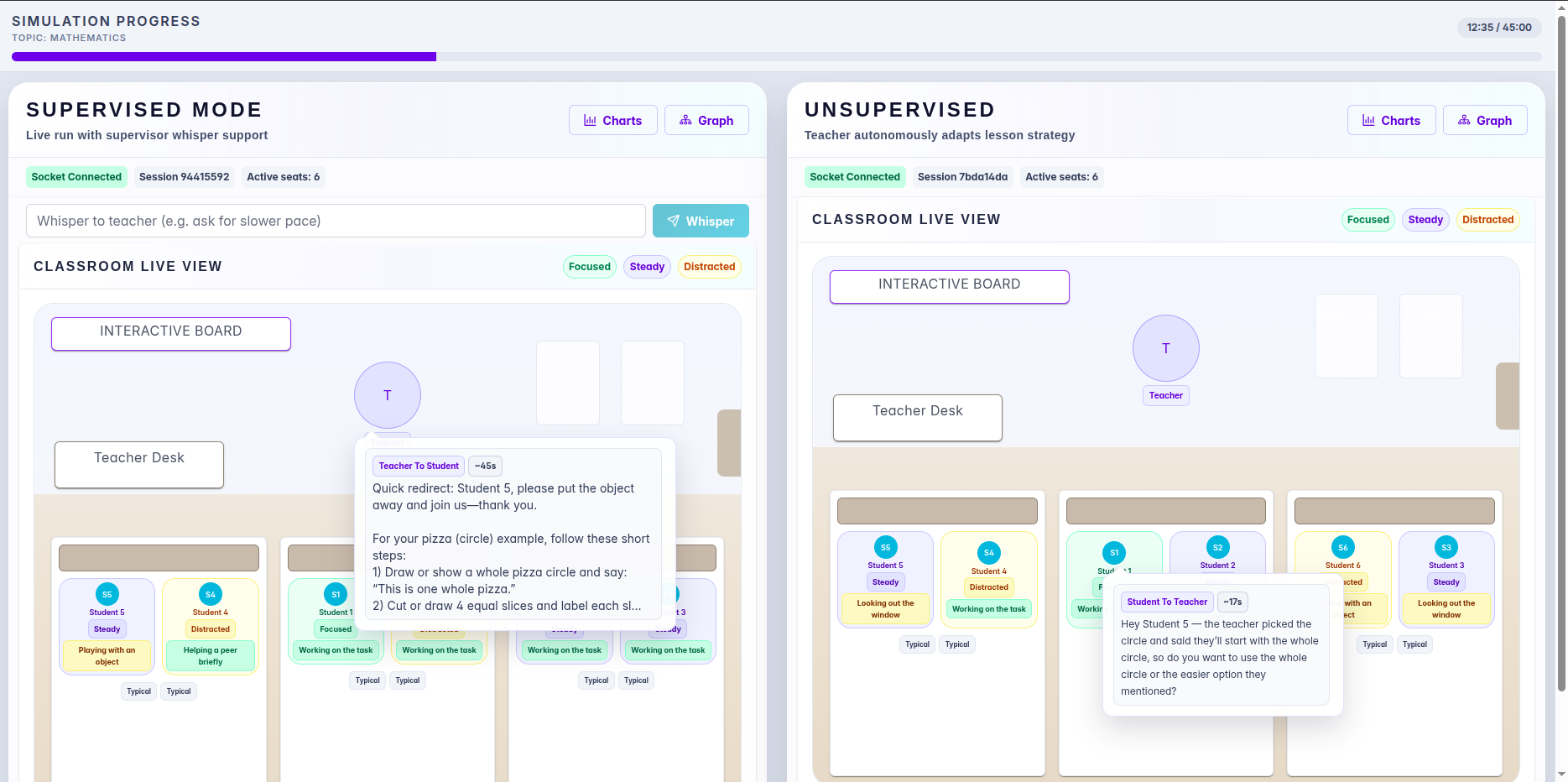1568x782 pixels.
Task: Click Student 3 Steady status in unsupervised view
Action: pos(1446,582)
